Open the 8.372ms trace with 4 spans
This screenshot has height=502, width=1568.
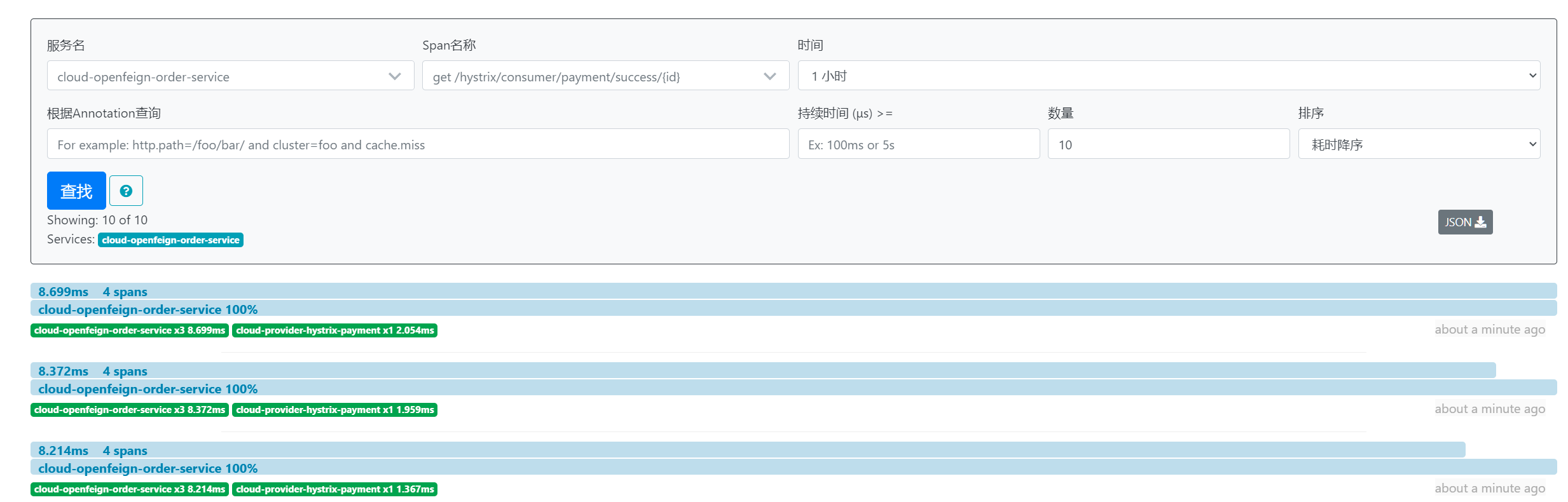(763, 370)
